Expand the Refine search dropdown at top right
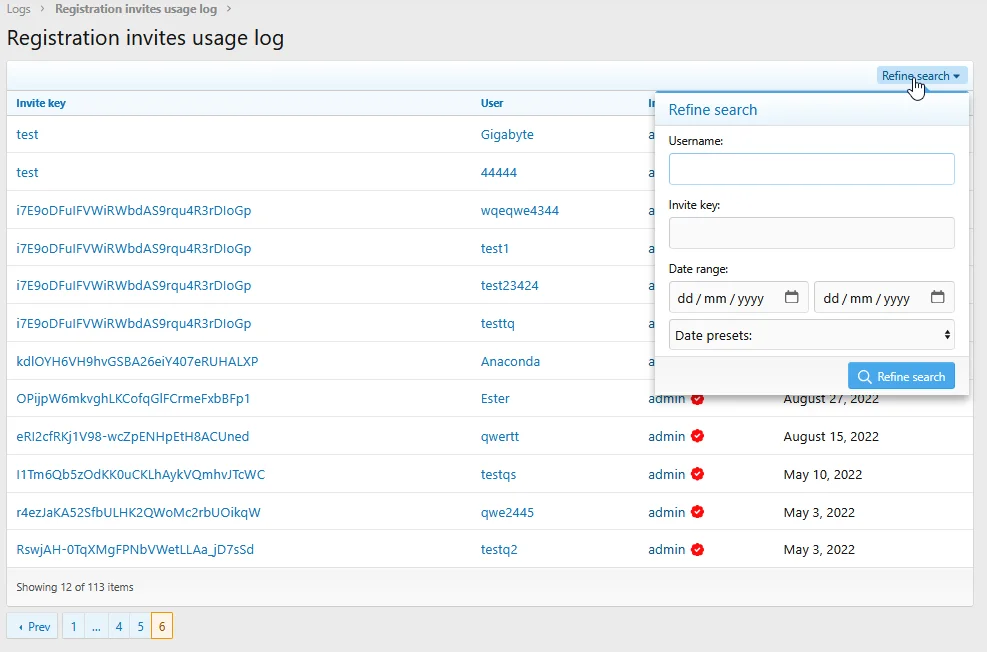 [921, 75]
